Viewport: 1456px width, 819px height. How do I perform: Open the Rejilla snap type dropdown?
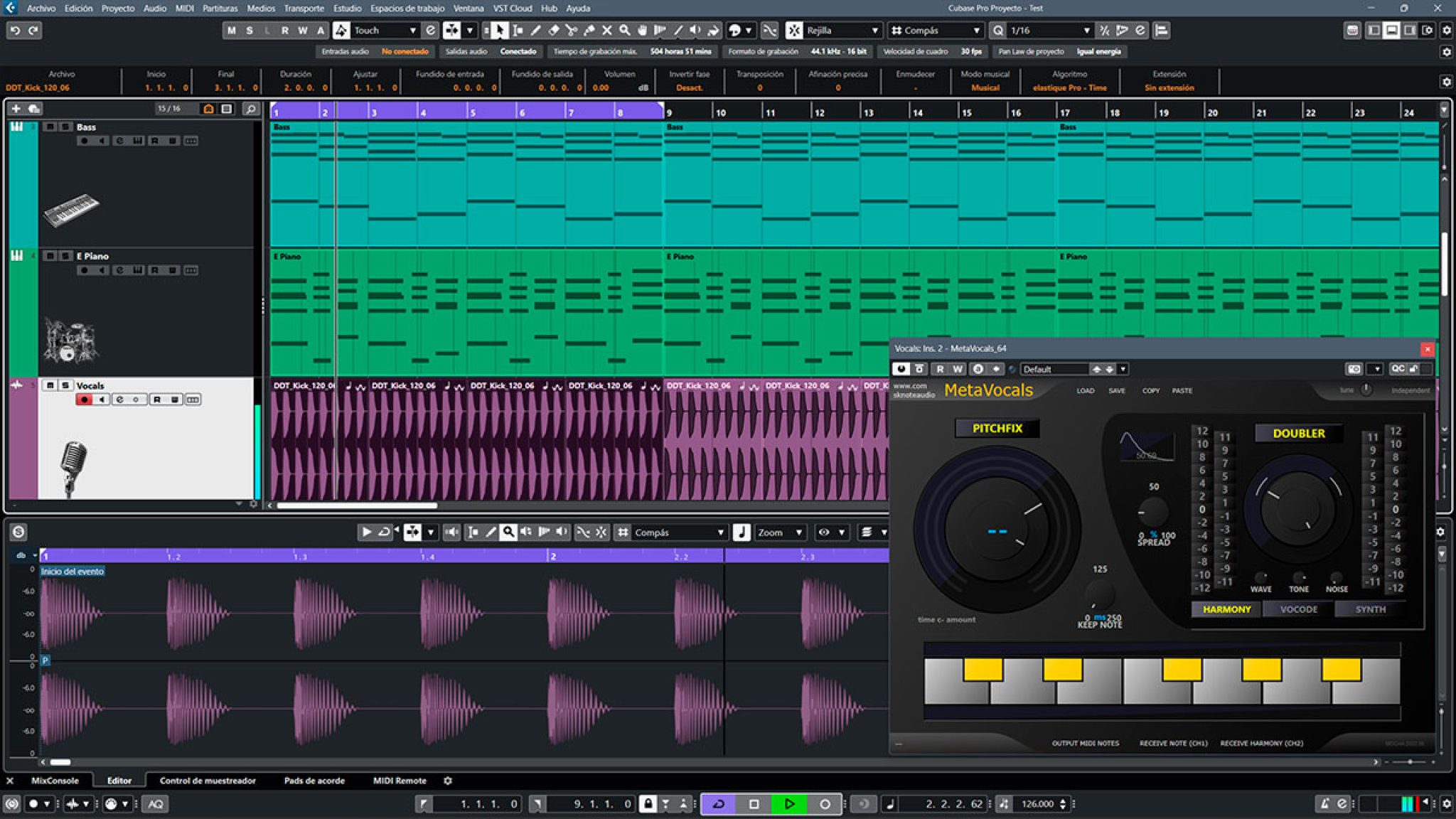(842, 31)
